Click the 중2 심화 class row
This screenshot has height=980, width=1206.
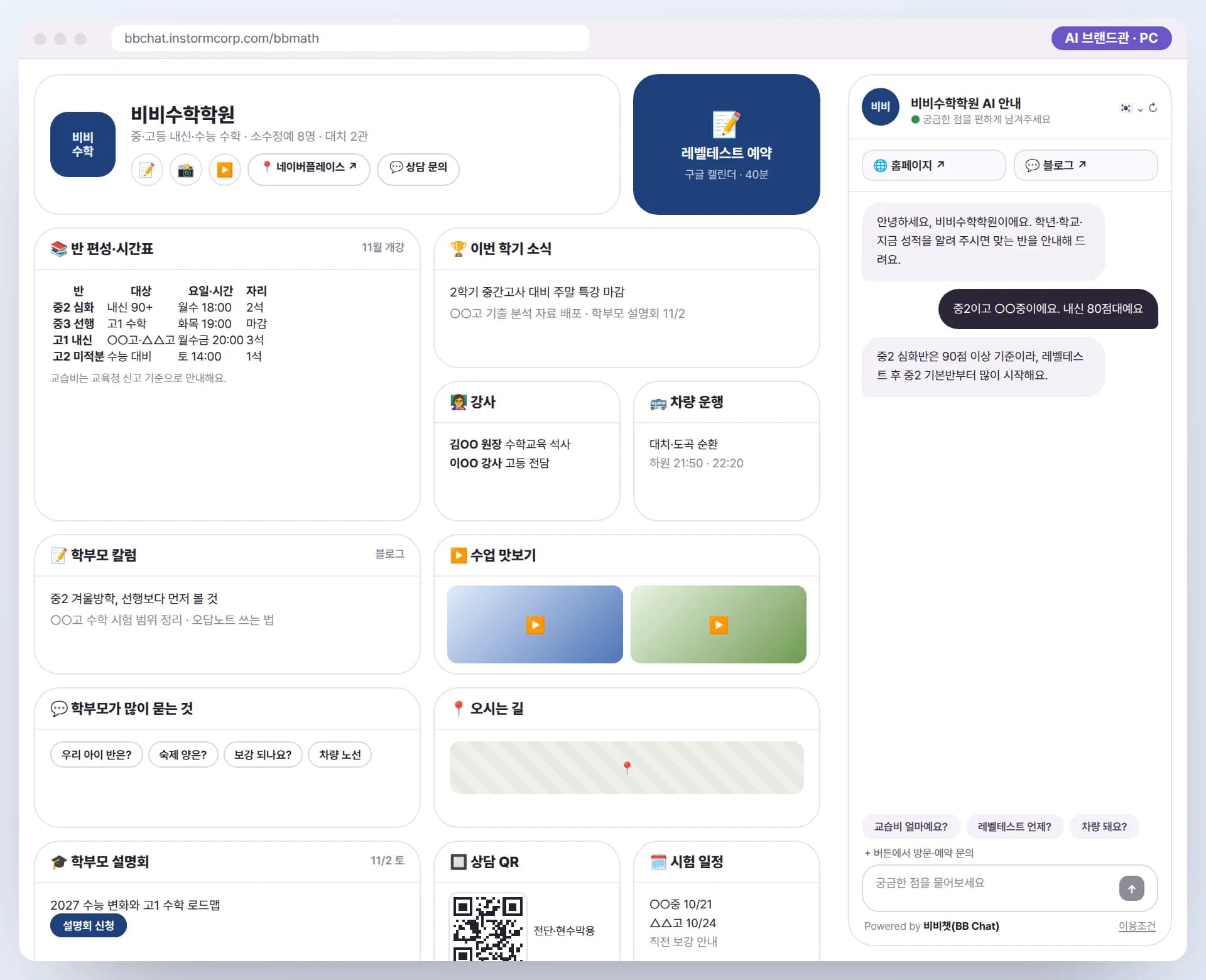(159, 307)
